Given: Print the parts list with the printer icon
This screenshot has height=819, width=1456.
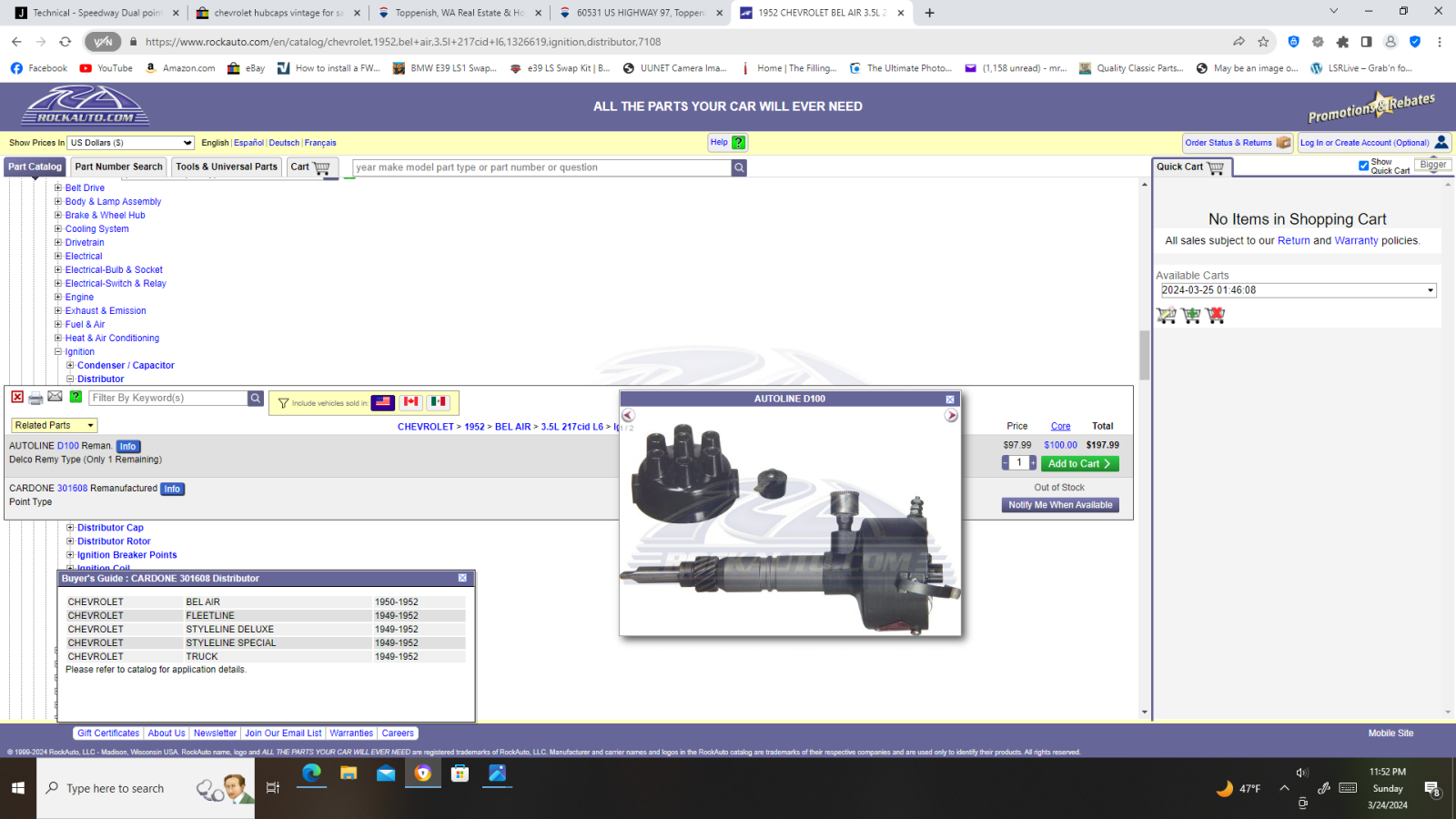Looking at the screenshot, I should [35, 398].
